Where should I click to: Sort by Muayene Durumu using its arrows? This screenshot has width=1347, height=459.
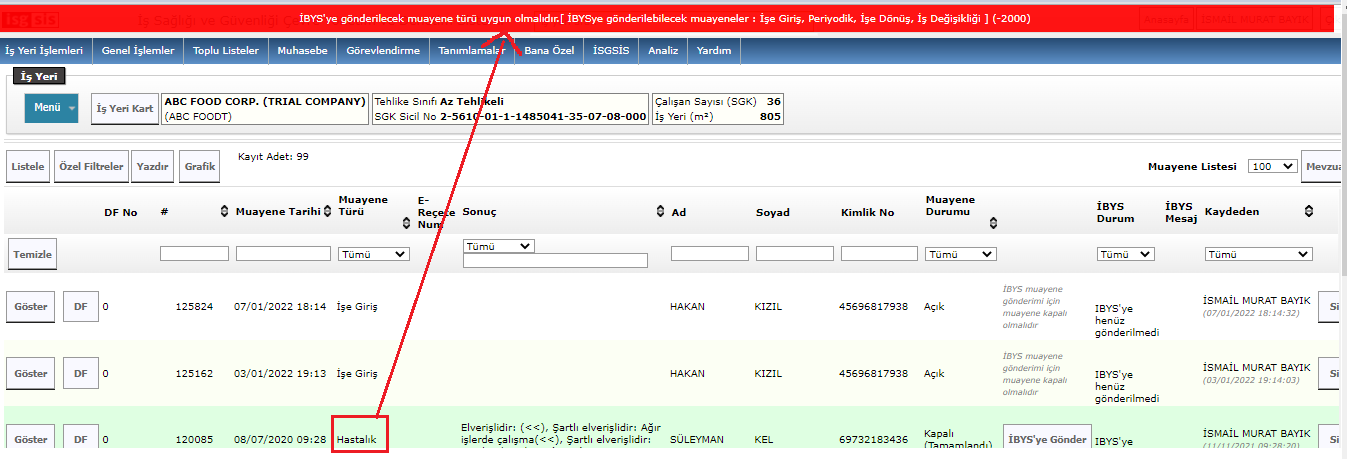click(993, 224)
